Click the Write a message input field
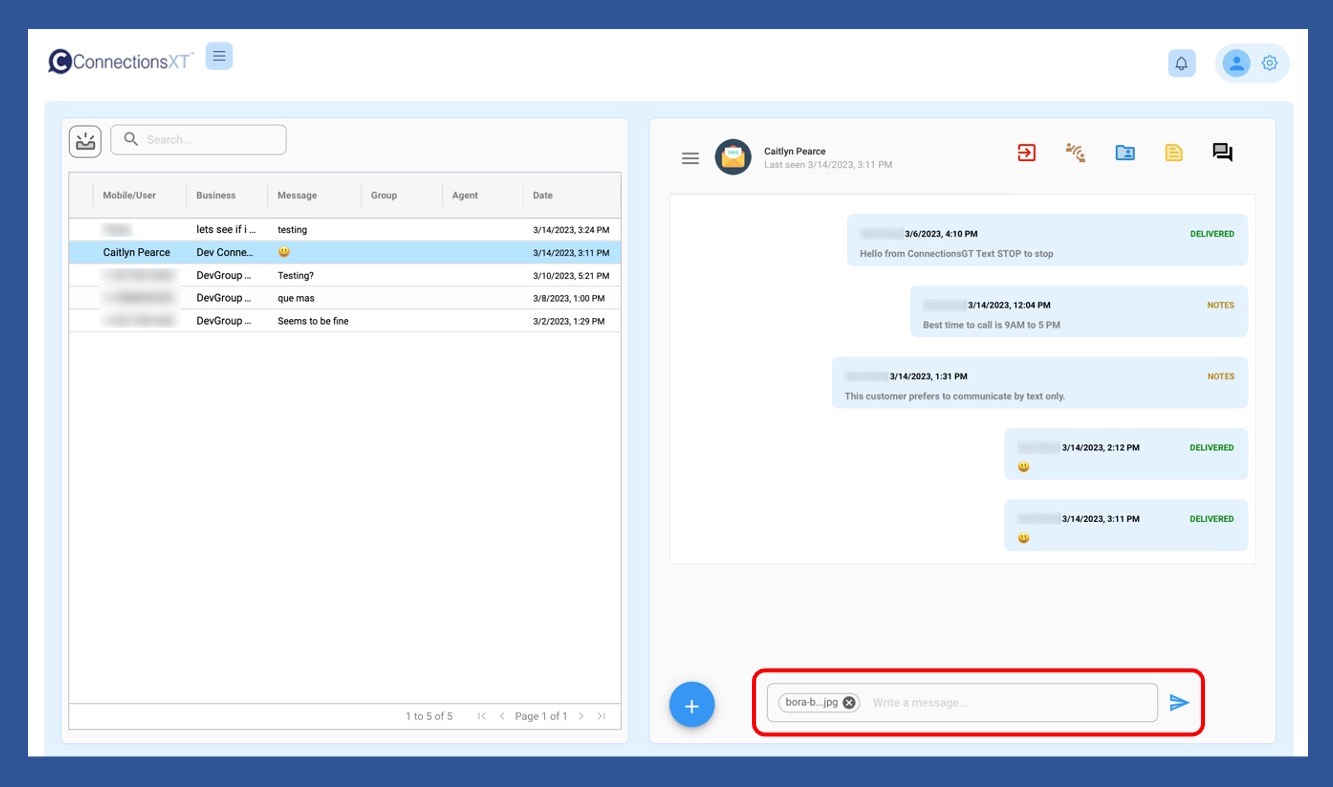1333x787 pixels. tap(1008, 703)
